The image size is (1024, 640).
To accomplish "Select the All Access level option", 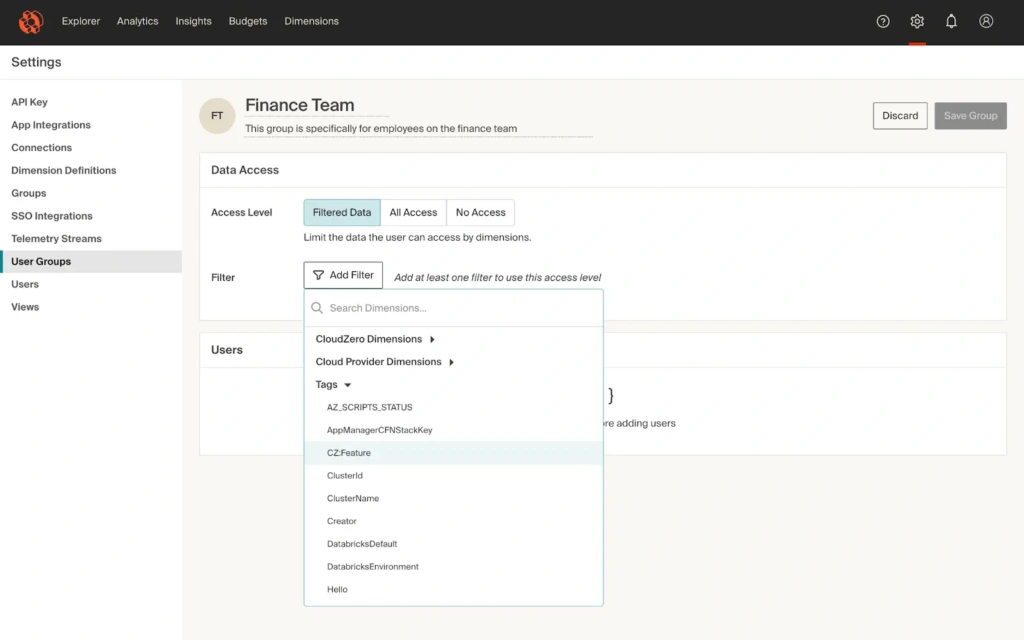I will coord(413,212).
